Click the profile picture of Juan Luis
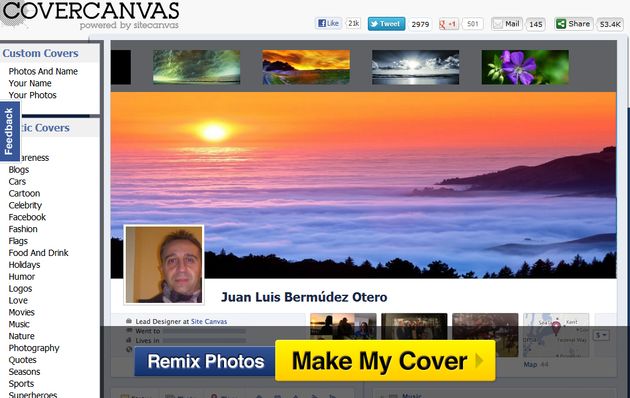Image resolution: width=630 pixels, height=398 pixels. pyautogui.click(x=164, y=265)
